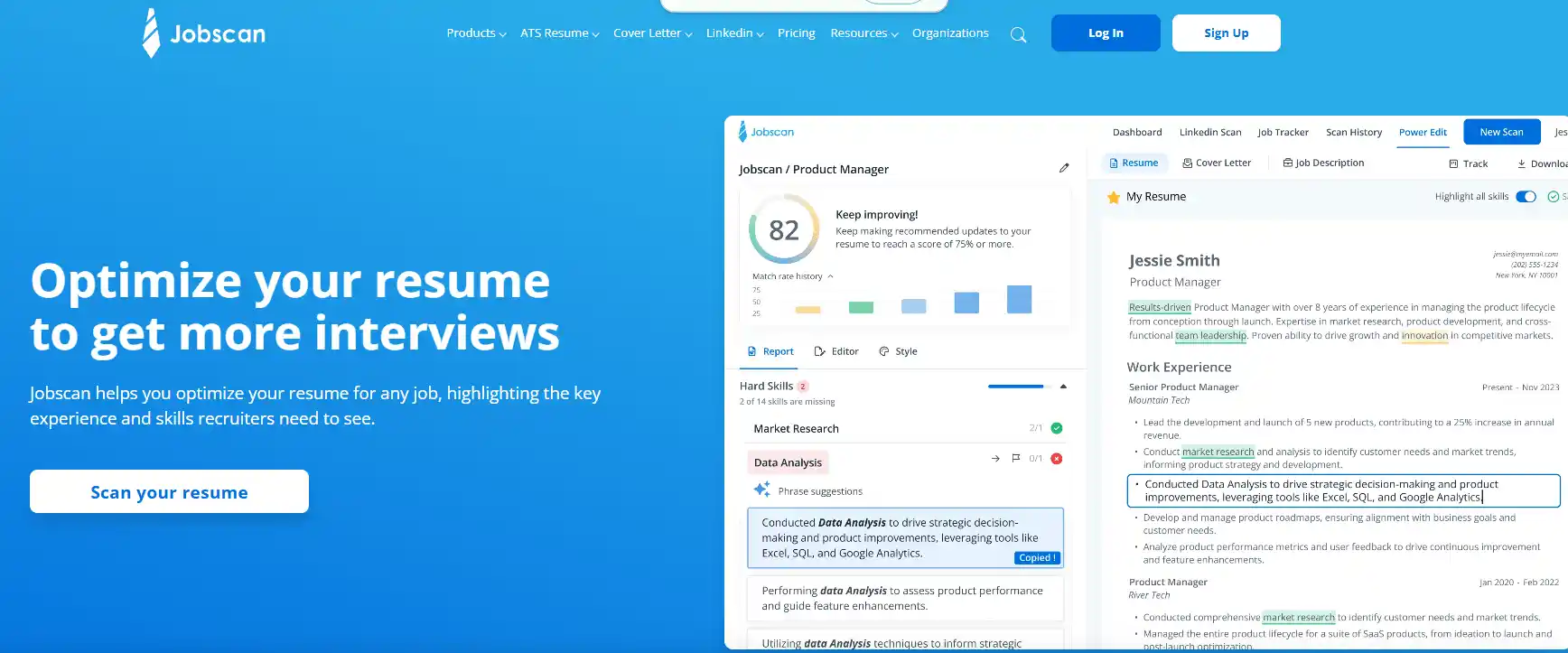Click the highlighted 'team leadership' keyword
The image size is (1568, 653).
click(1210, 335)
